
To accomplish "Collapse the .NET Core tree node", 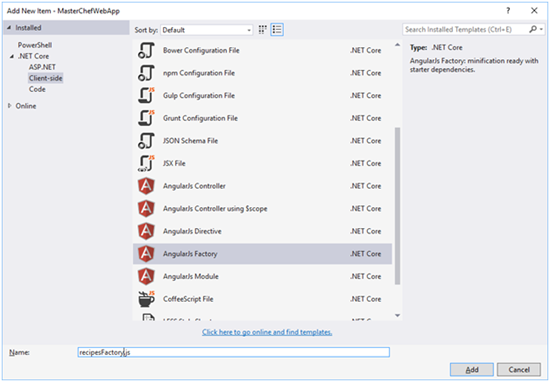I will point(12,56).
